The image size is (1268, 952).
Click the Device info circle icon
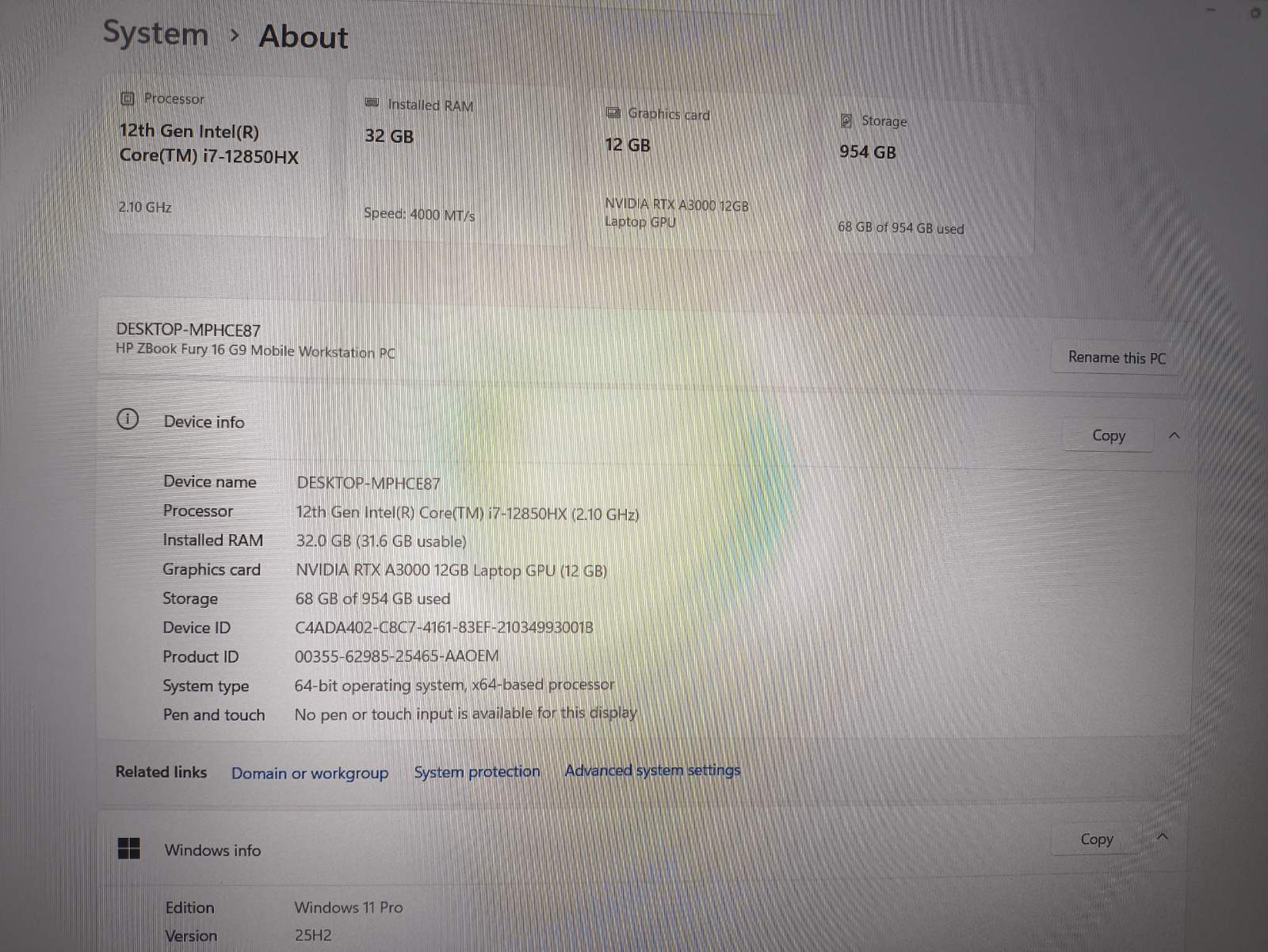128,419
